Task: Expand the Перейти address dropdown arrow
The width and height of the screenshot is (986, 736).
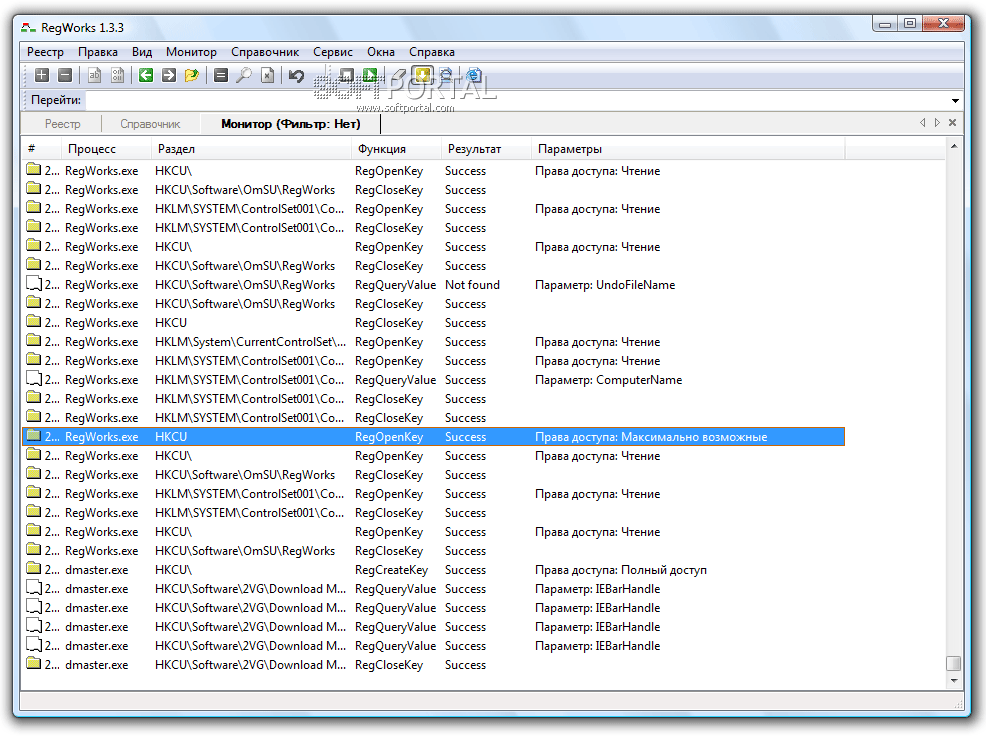Action: [955, 101]
